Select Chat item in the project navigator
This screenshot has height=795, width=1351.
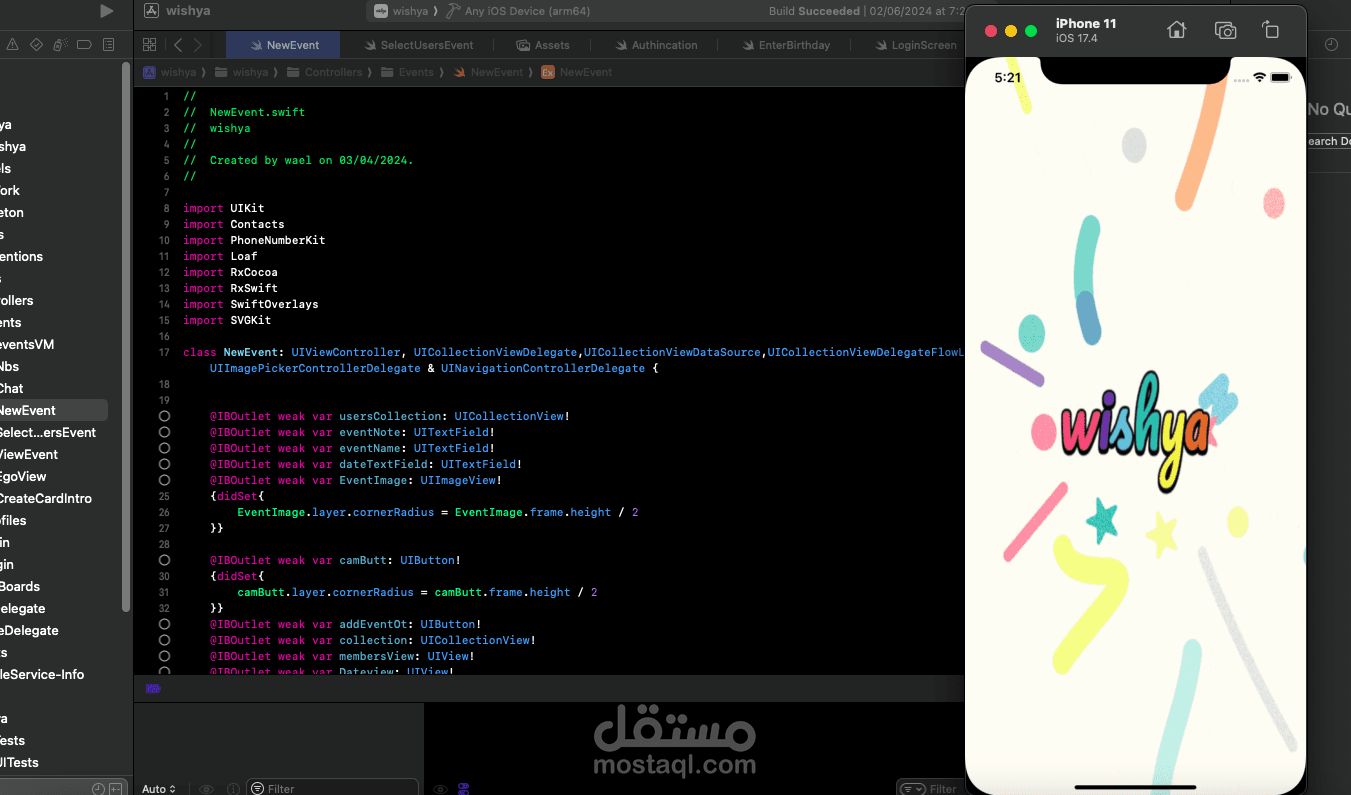(x=12, y=388)
